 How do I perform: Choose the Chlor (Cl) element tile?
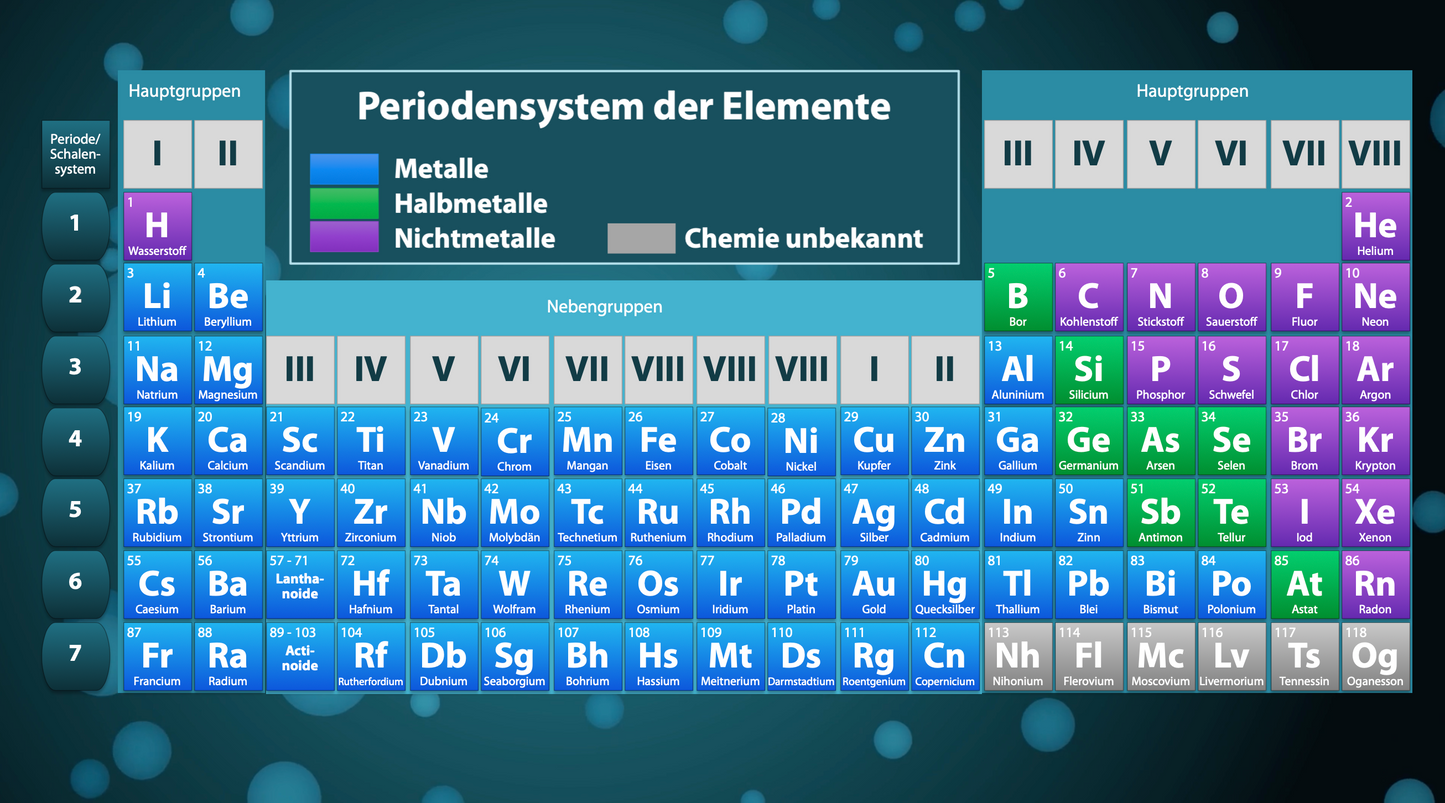1304,370
